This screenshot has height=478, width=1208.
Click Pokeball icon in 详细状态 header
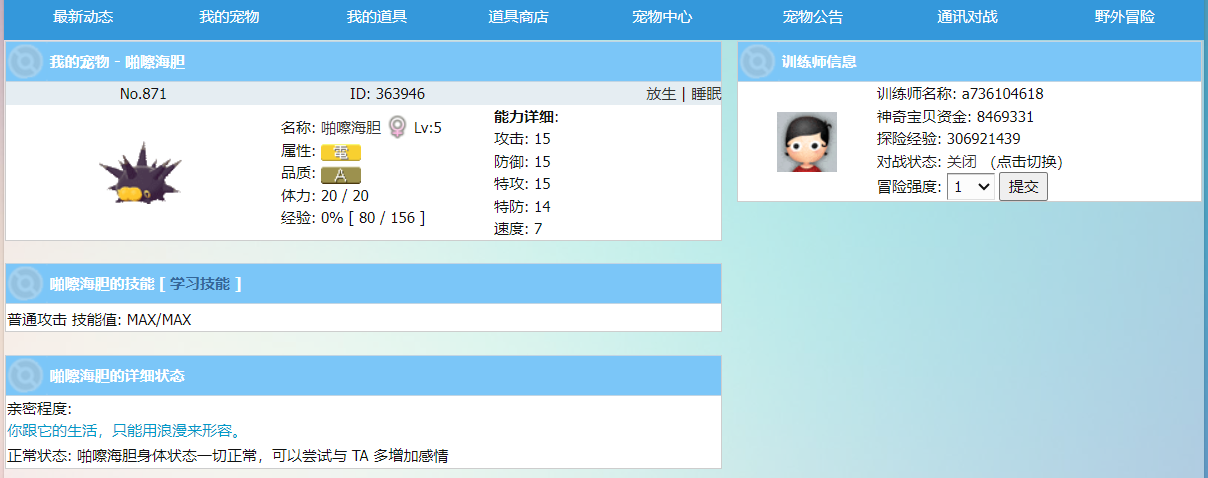(25, 376)
